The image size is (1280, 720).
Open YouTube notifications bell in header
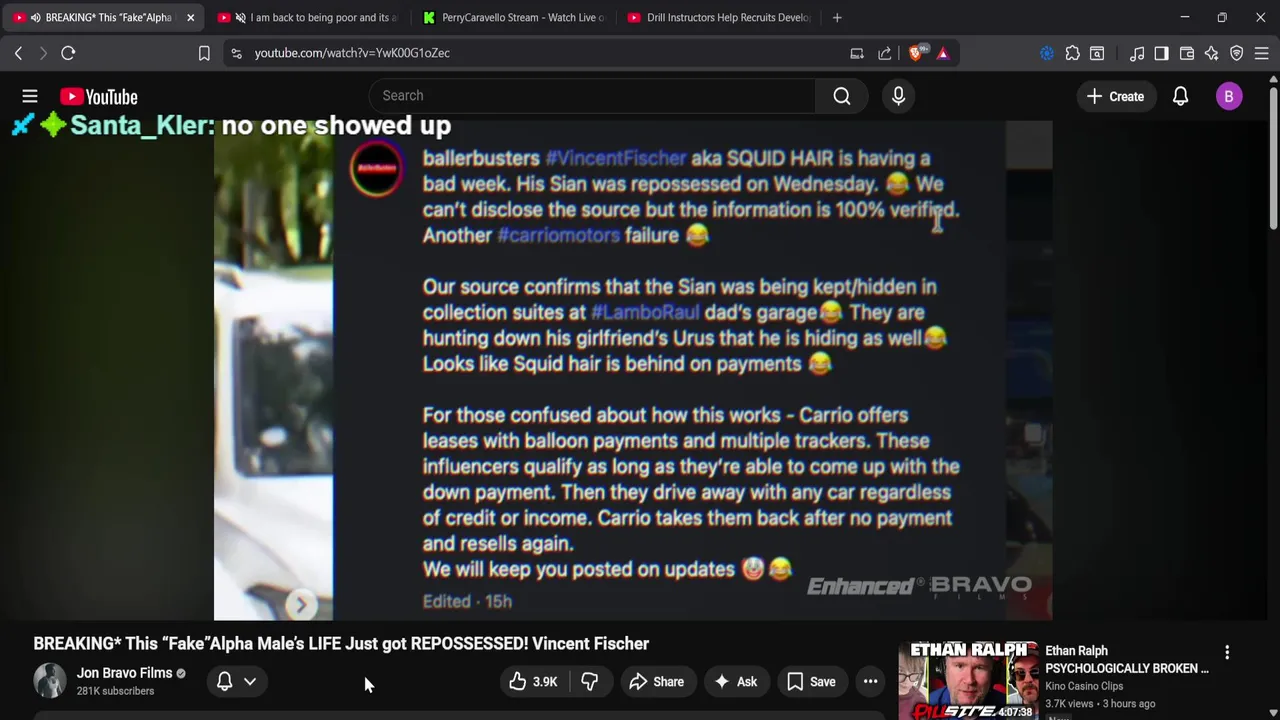[1180, 96]
